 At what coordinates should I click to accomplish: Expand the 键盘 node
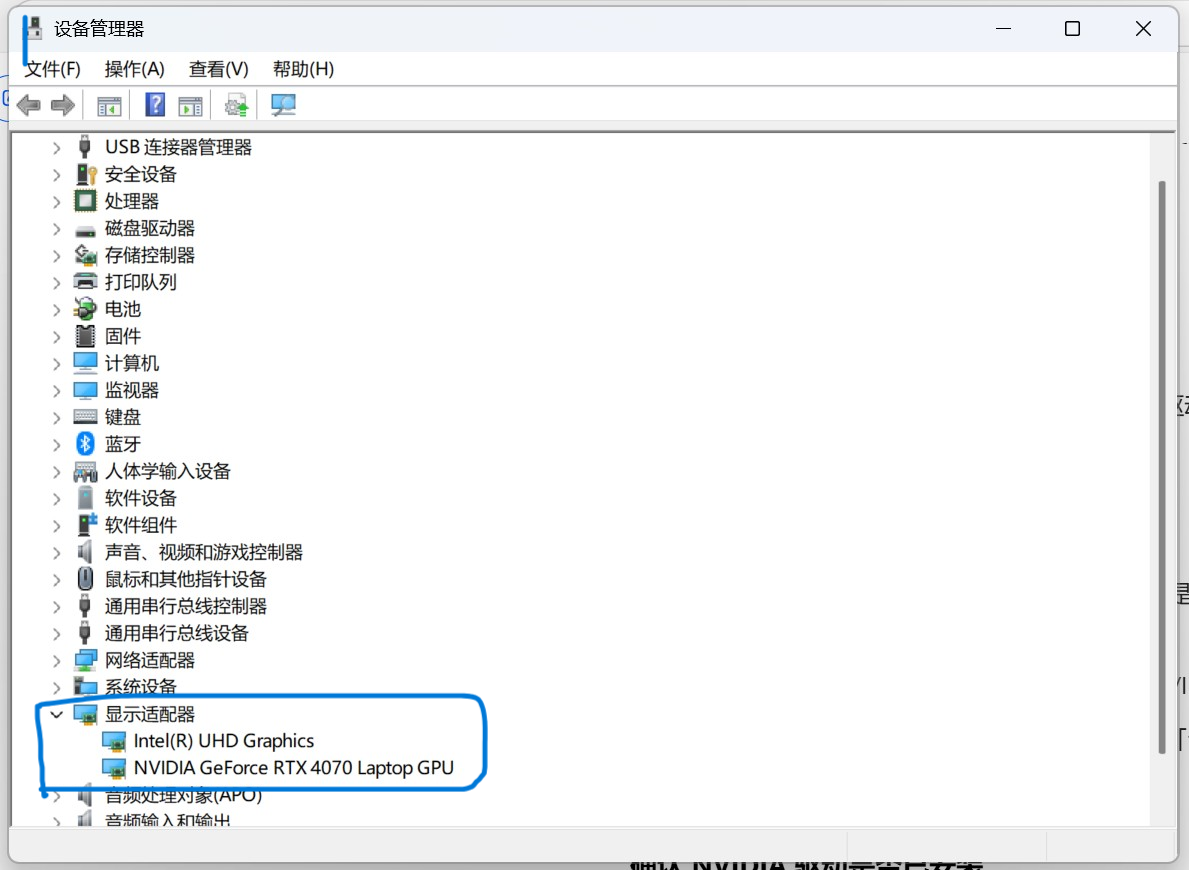click(x=56, y=418)
